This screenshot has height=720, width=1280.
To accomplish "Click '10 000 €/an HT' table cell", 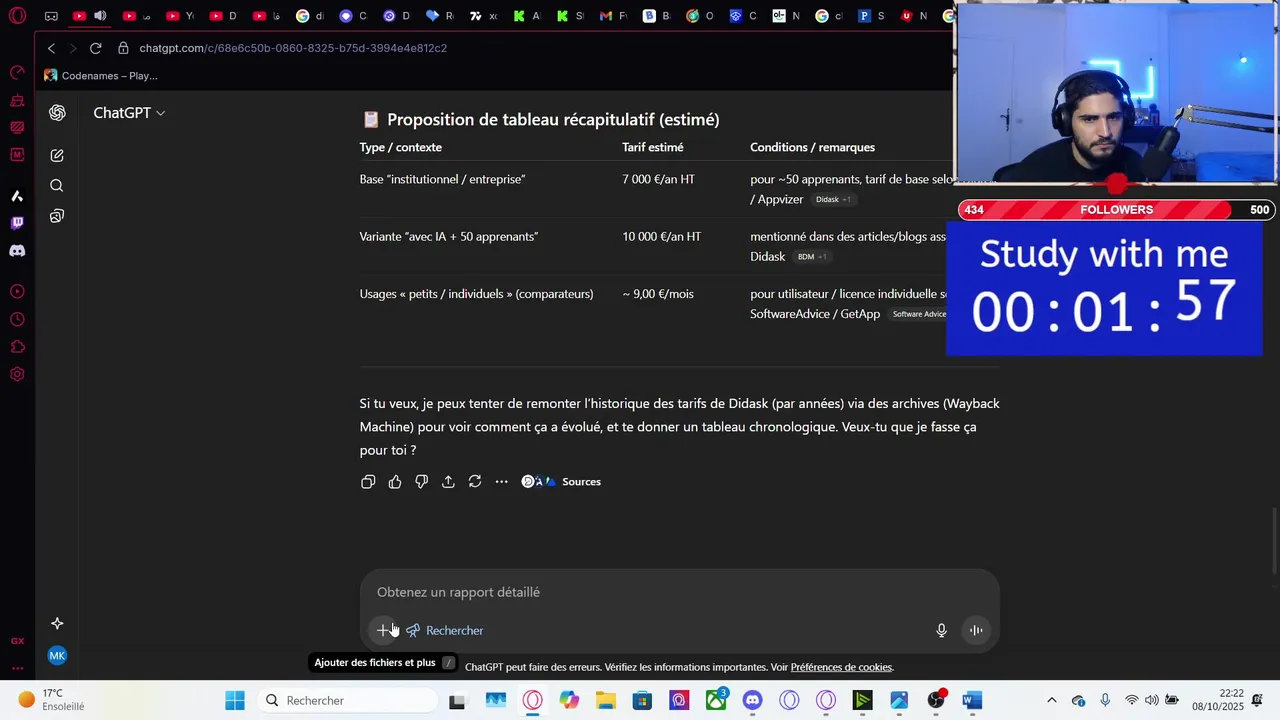I will 661,237.
